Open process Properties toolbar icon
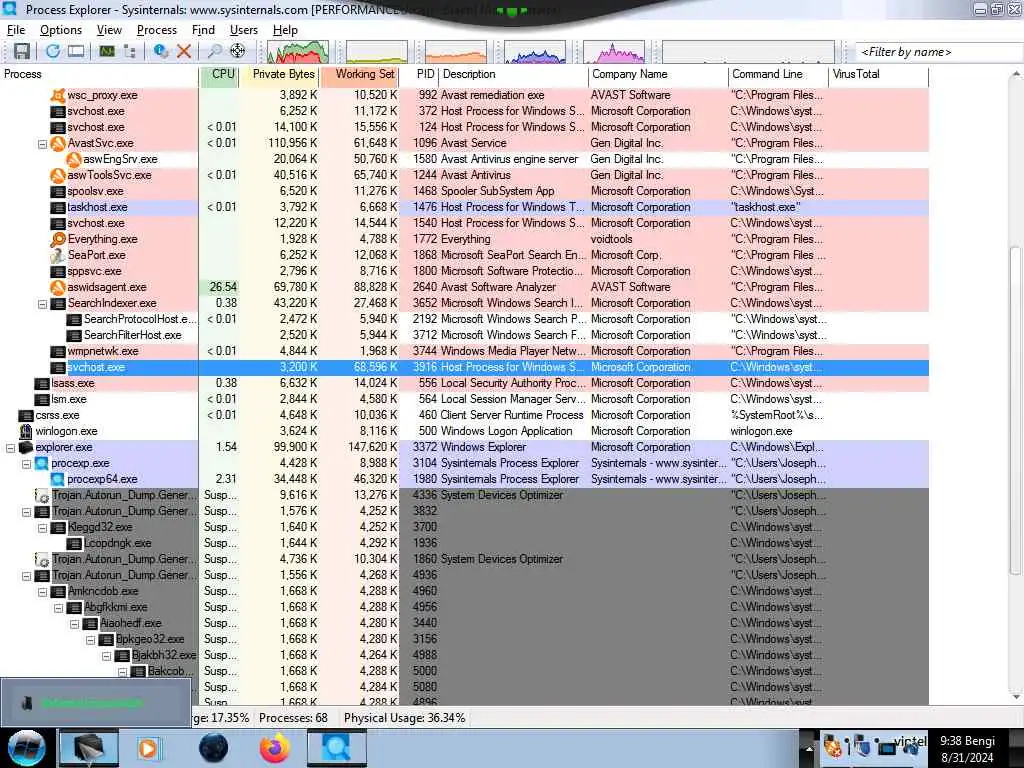 coord(160,52)
